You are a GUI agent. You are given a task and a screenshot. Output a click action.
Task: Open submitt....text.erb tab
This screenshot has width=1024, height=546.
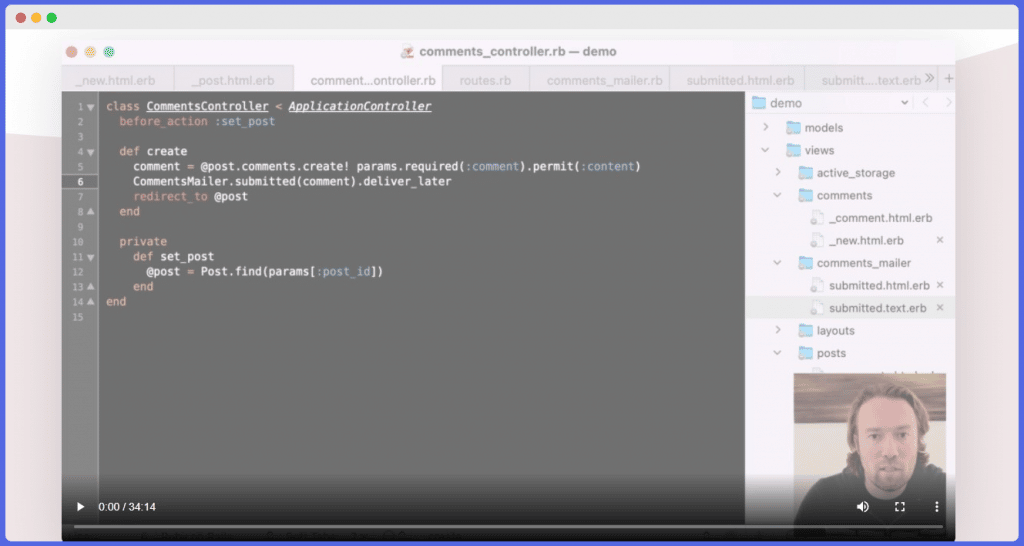click(x=871, y=80)
